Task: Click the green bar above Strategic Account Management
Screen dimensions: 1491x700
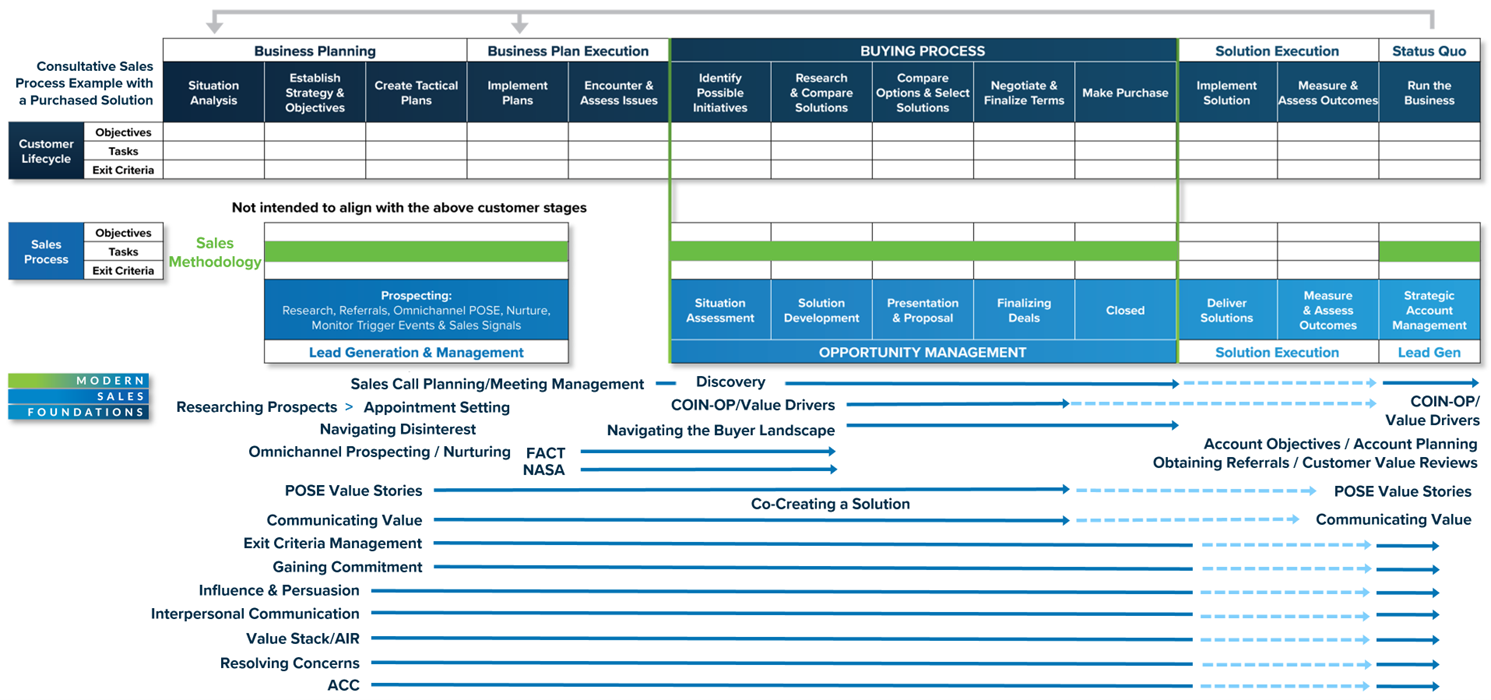Action: pos(1429,251)
